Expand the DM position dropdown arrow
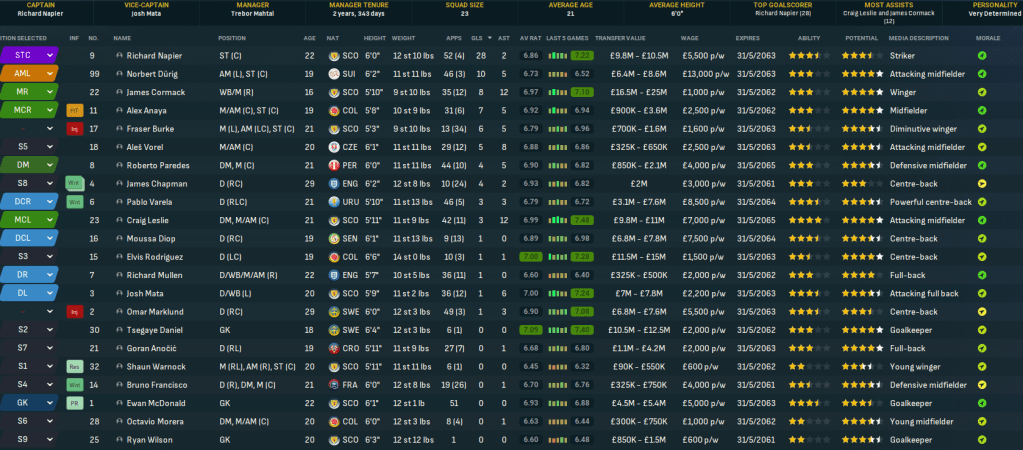 tap(50, 165)
